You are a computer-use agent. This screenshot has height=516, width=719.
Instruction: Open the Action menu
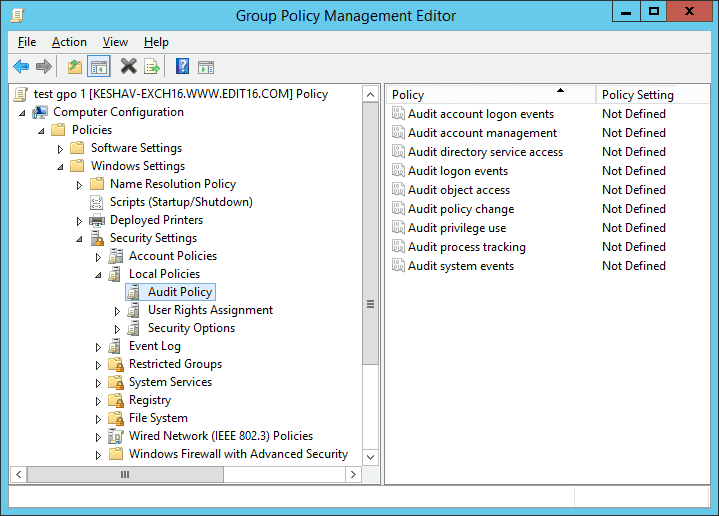[x=69, y=42]
